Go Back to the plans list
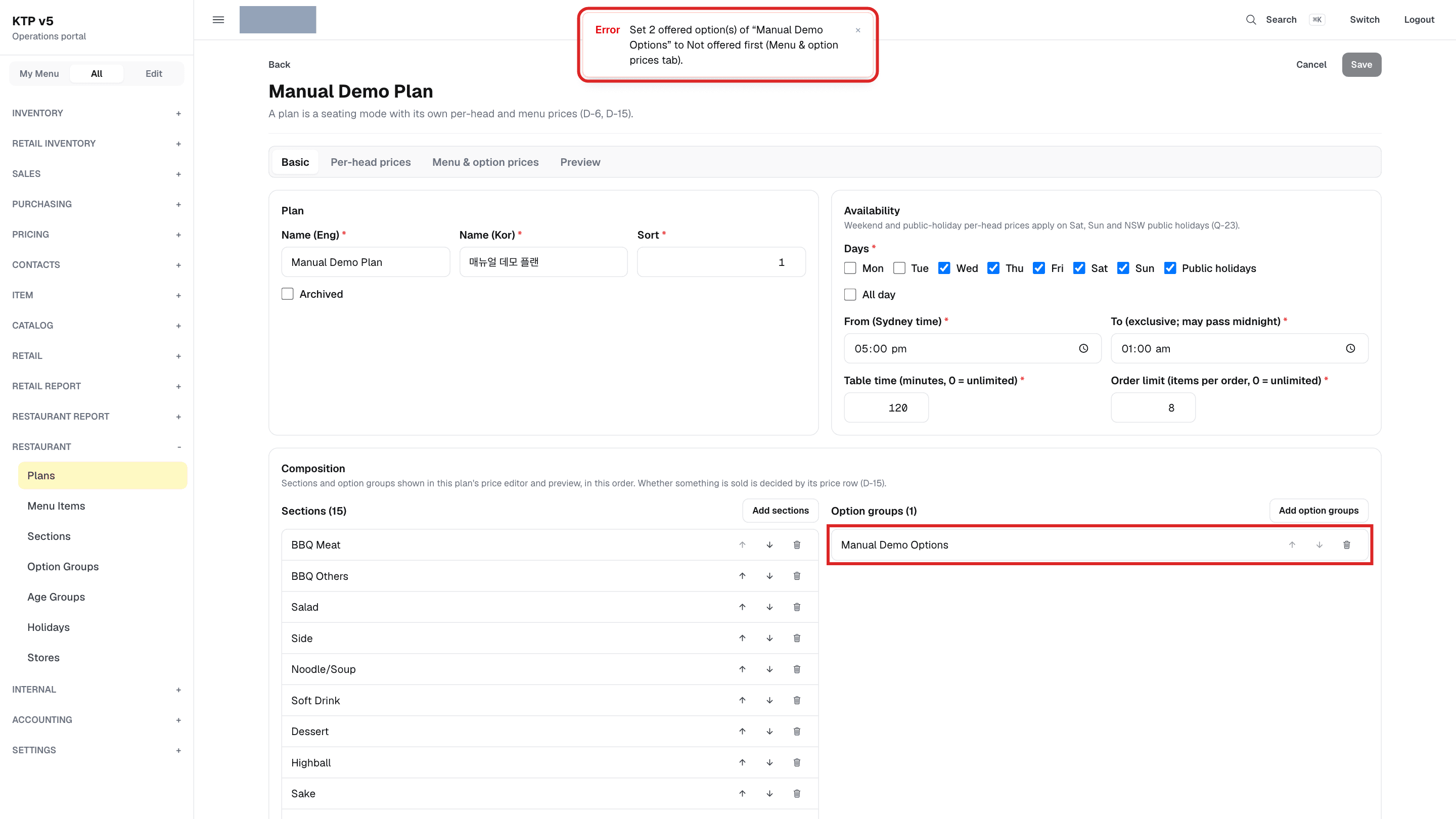 pyautogui.click(x=279, y=64)
